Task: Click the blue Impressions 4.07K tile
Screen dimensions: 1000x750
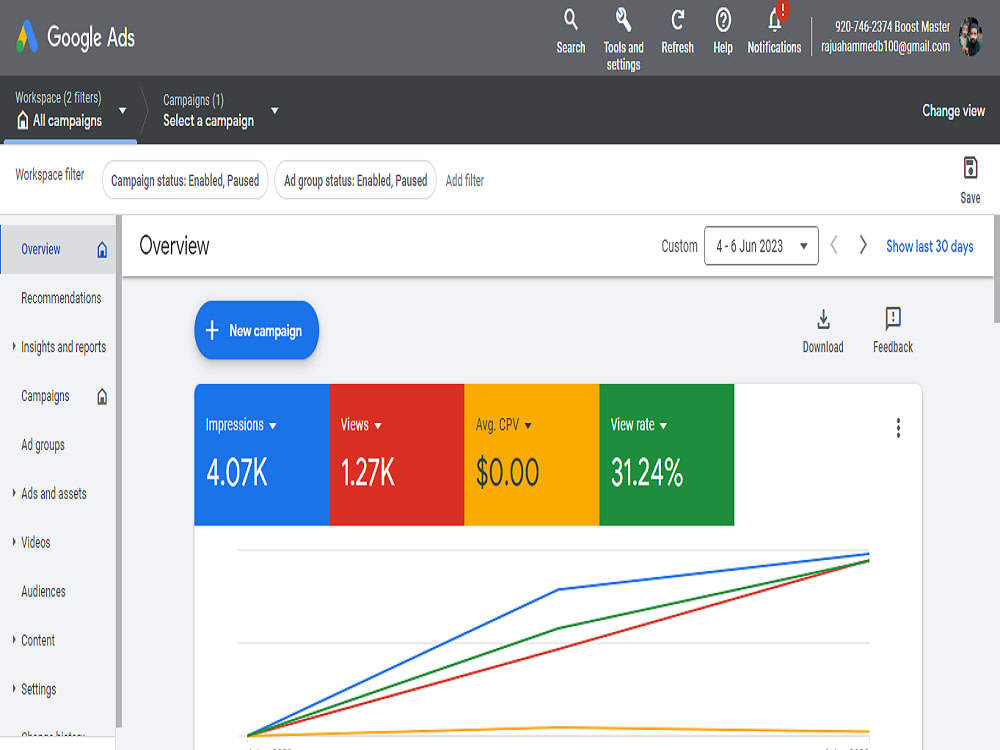Action: click(x=261, y=455)
